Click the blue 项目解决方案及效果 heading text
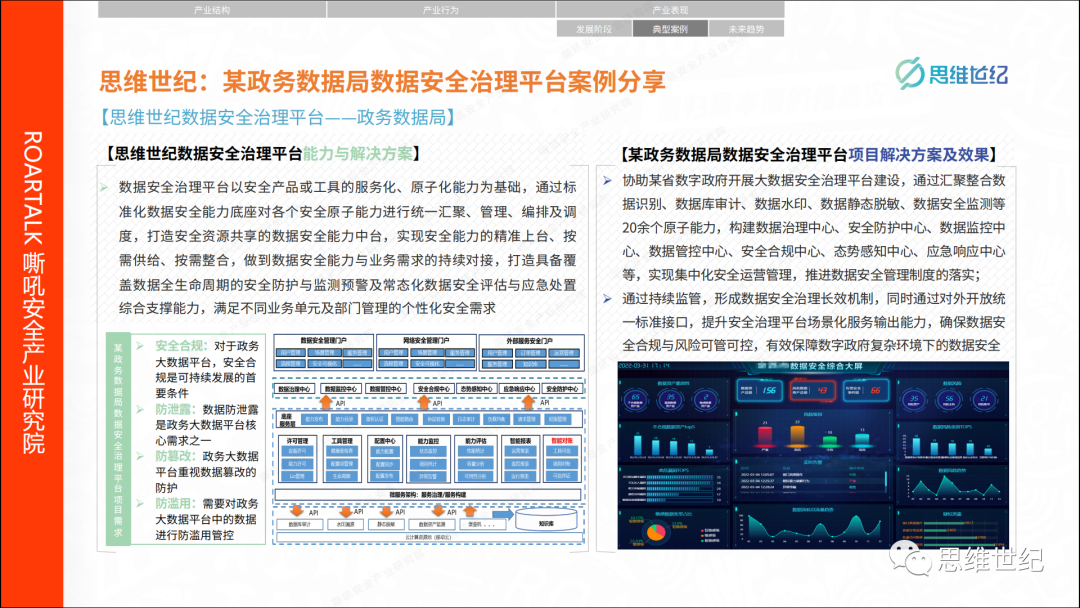 click(x=919, y=155)
